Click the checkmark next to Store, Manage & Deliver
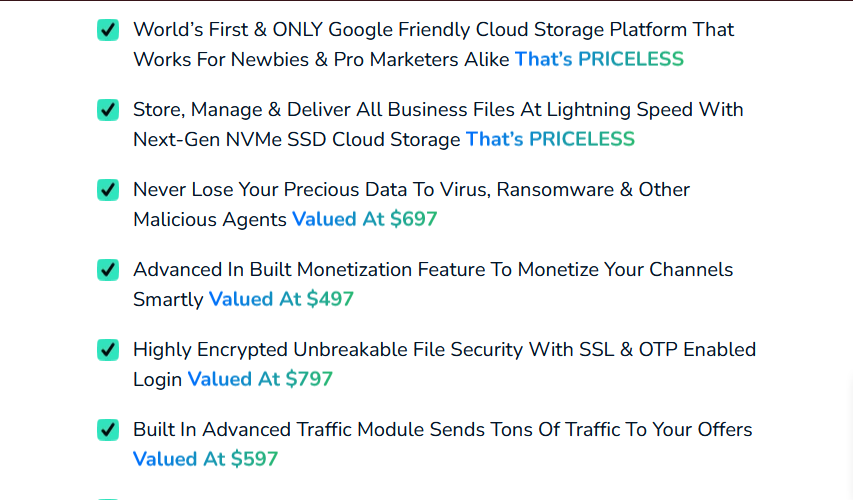This screenshot has width=853, height=500. point(108,110)
